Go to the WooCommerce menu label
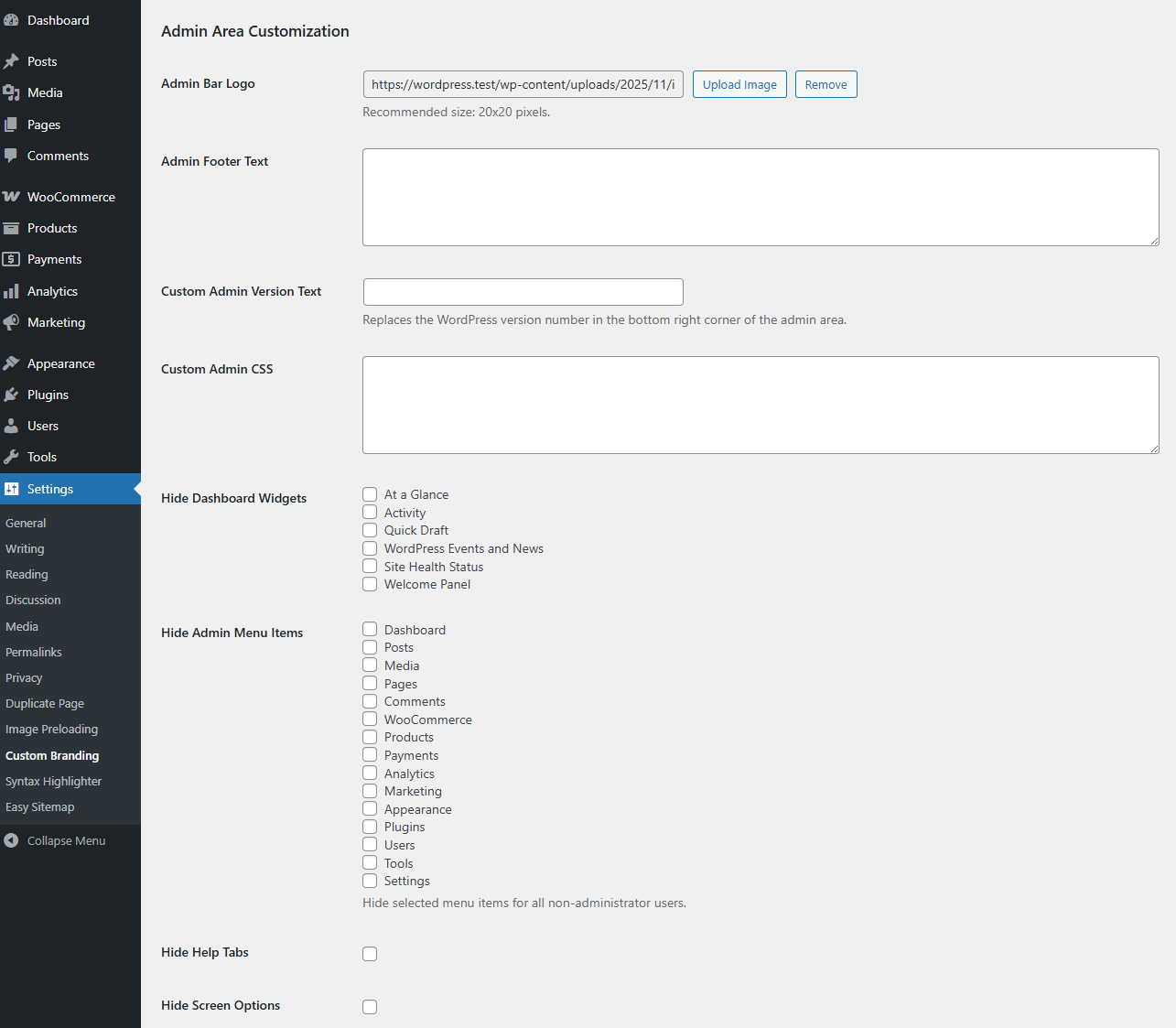Viewport: 1176px width, 1028px height. [71, 197]
